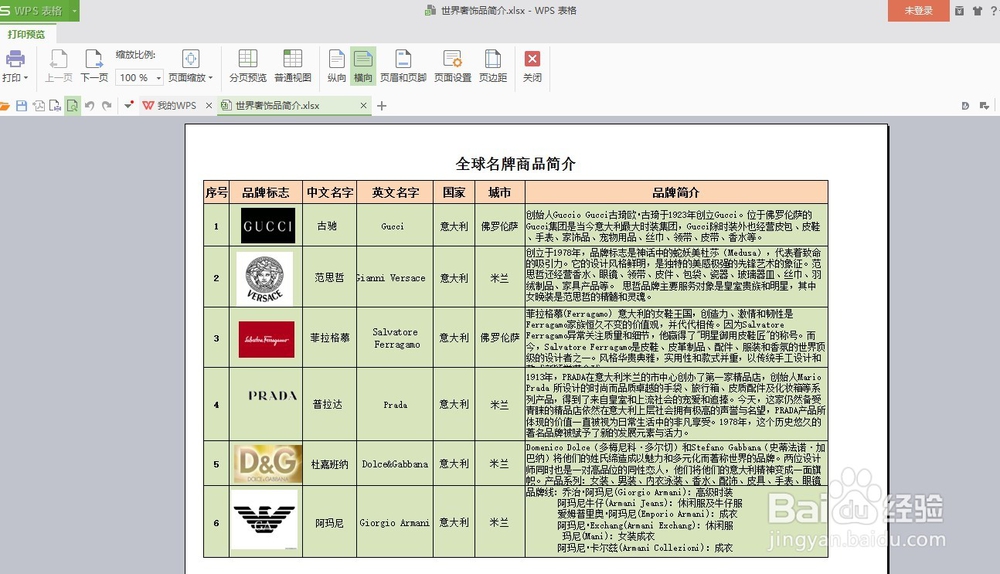Click the 范思哲 cell
This screenshot has height=574, width=1000.
(x=329, y=278)
